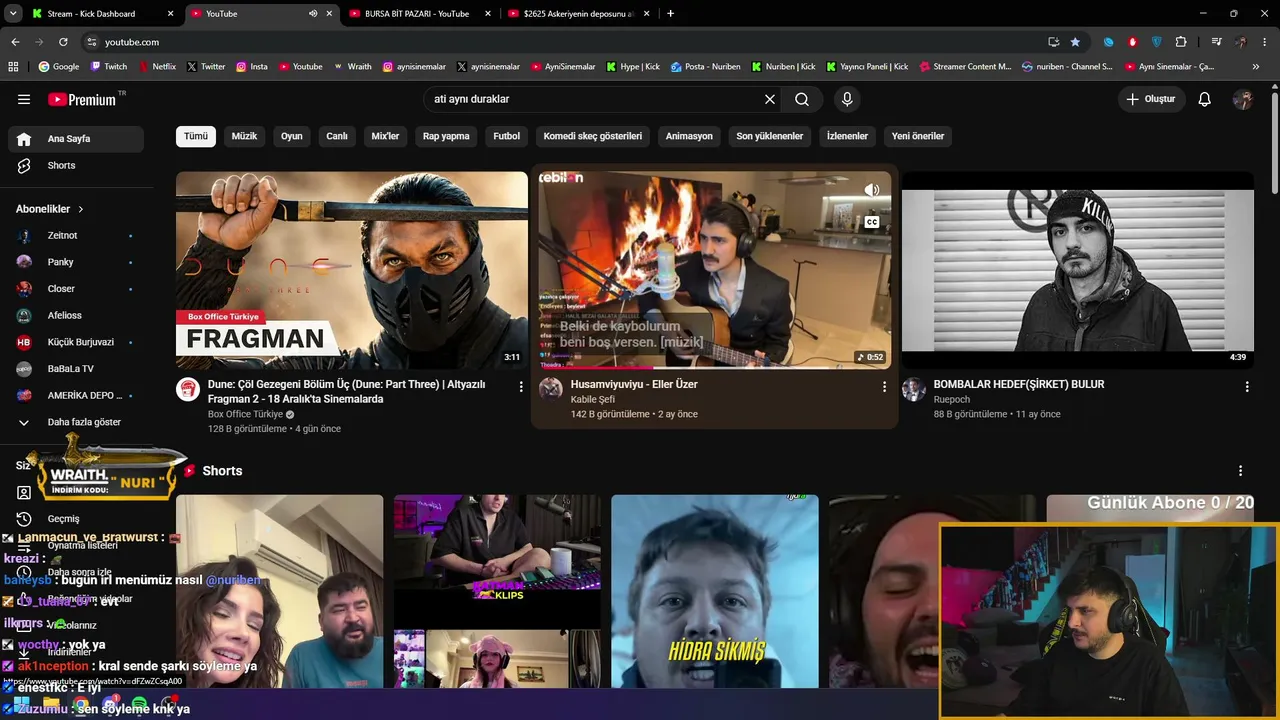Open YouTube notifications bell
Image resolution: width=1280 pixels, height=720 pixels.
click(1205, 99)
